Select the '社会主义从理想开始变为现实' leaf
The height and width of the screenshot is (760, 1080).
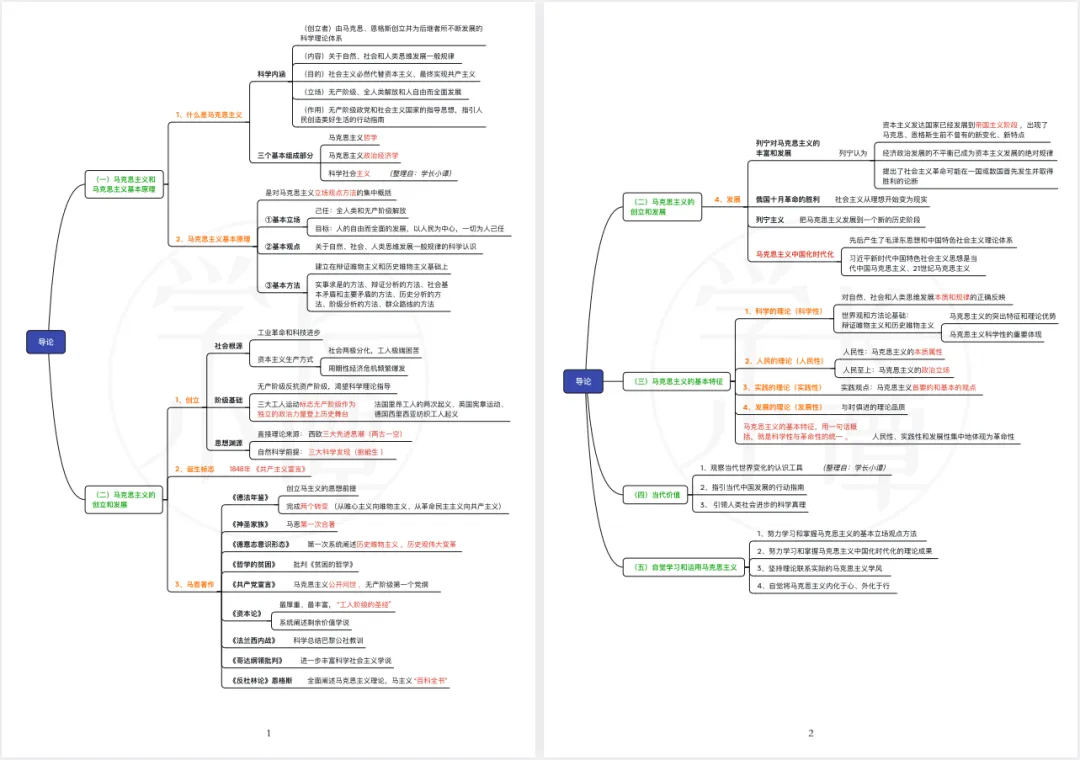(881, 200)
